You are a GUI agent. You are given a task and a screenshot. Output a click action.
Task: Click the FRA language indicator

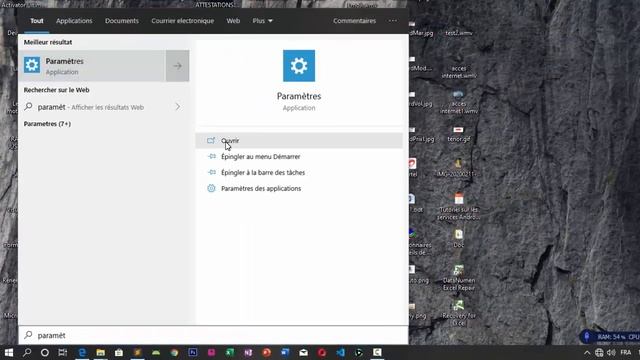click(x=626, y=353)
